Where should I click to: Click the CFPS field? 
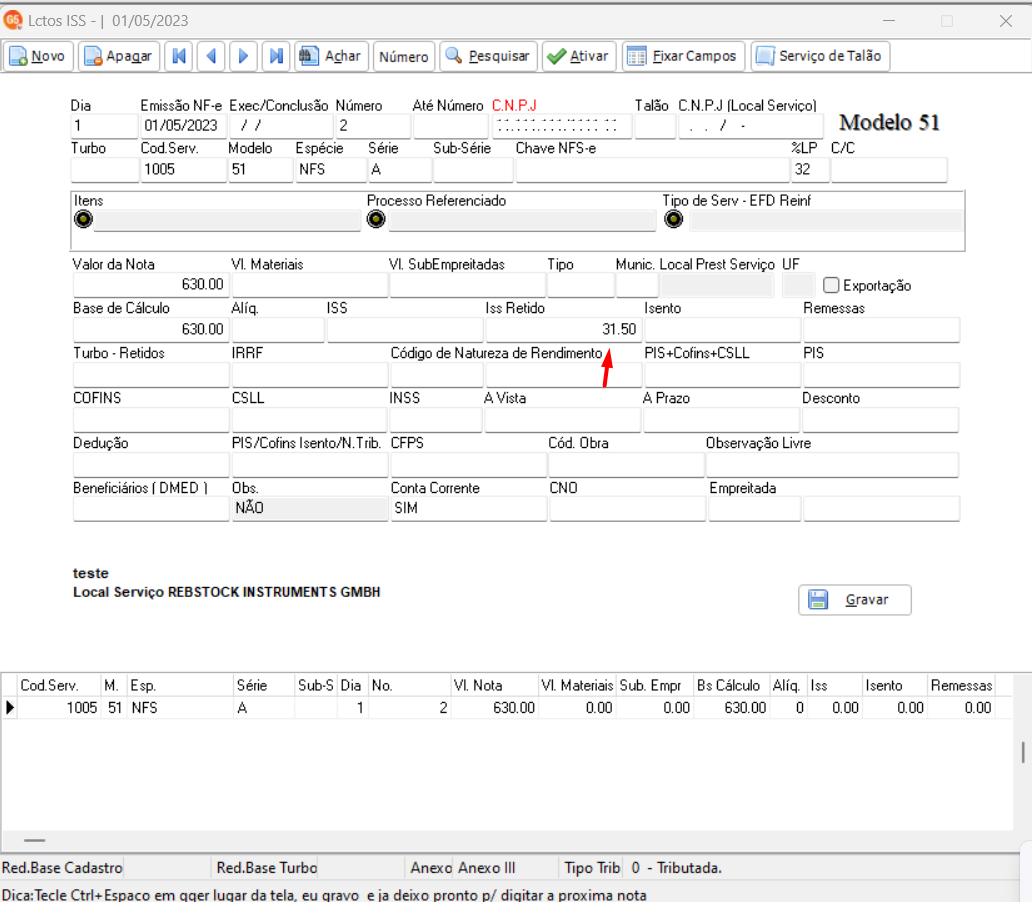click(469, 465)
